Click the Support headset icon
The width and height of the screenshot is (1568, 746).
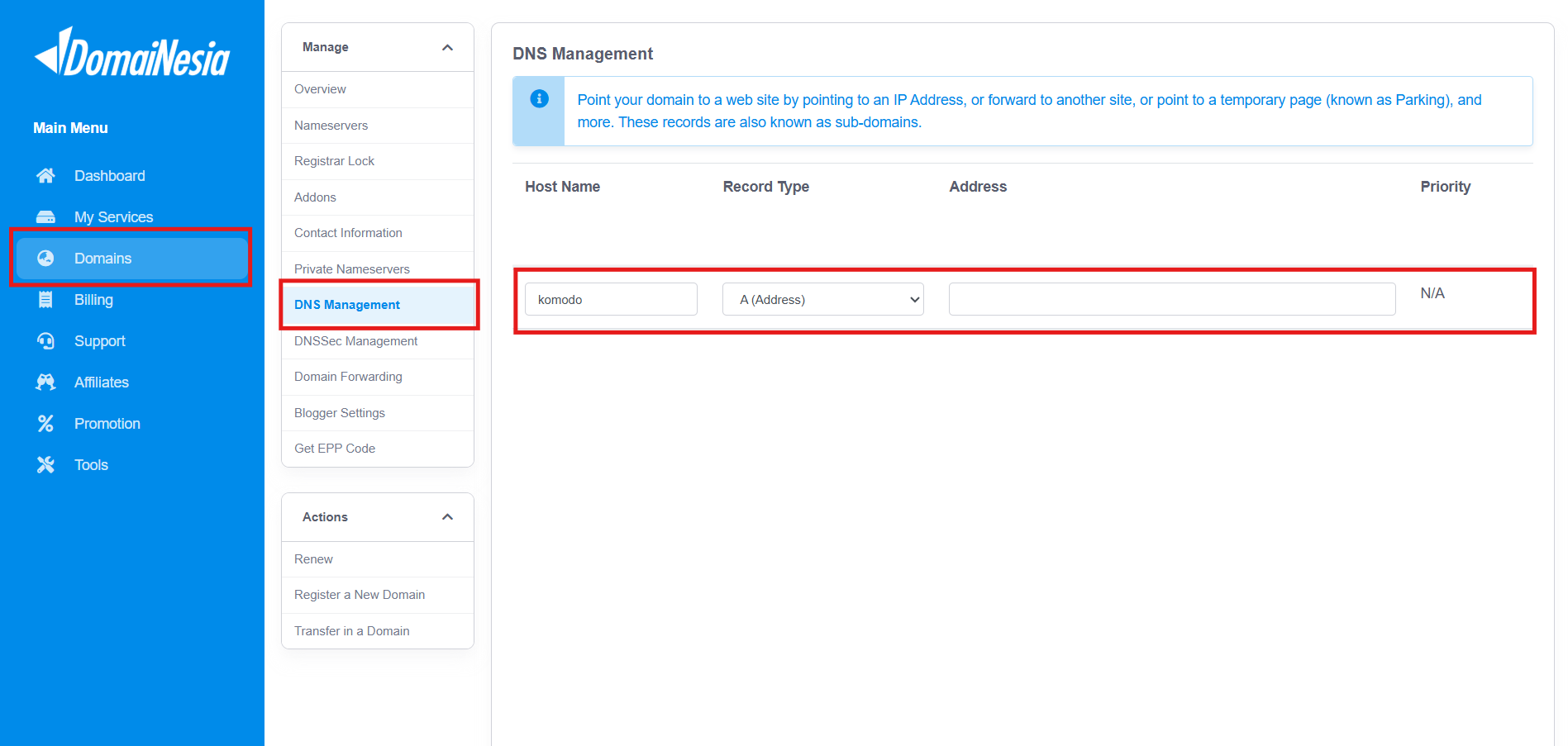tap(45, 341)
